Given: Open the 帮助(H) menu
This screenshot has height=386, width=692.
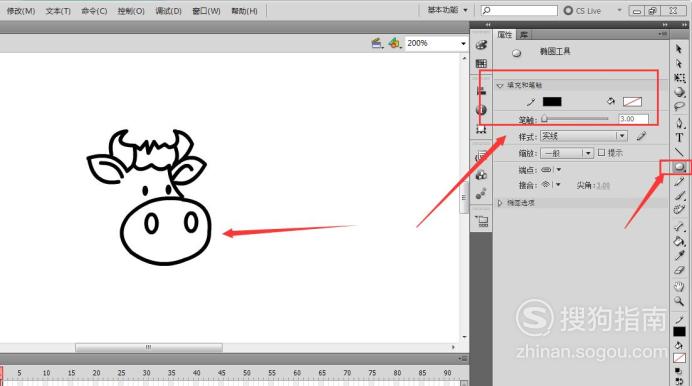Looking at the screenshot, I should (x=244, y=11).
